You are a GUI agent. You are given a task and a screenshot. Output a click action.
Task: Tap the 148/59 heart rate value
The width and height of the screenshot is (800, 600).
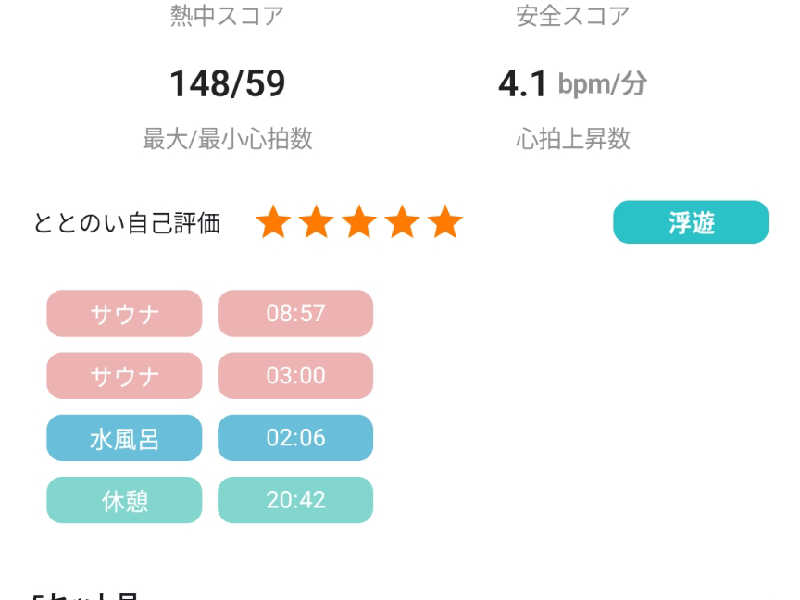pos(227,84)
